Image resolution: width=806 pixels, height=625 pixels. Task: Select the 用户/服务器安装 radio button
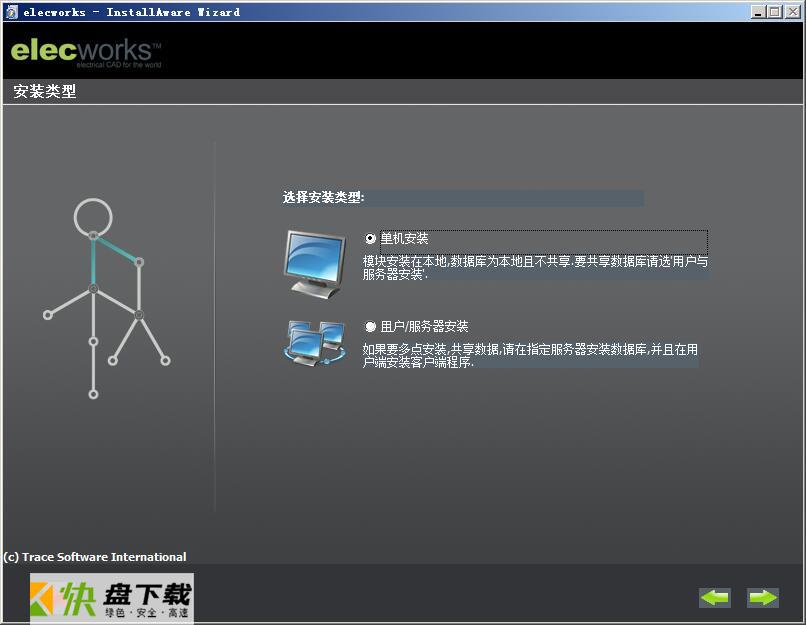pos(370,326)
